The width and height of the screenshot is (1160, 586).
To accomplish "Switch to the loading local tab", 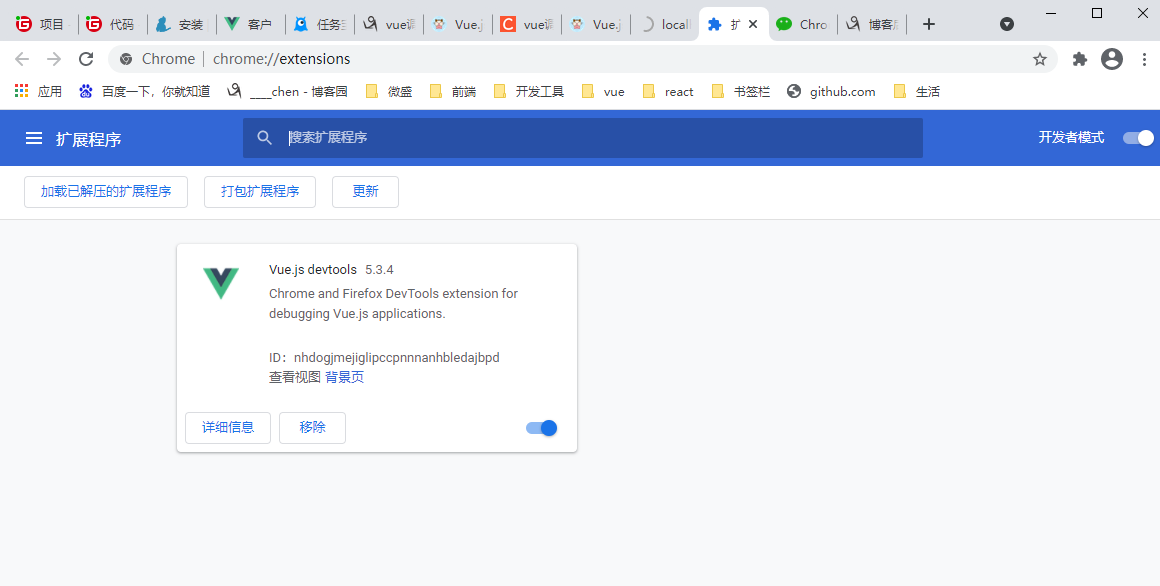I will coord(664,24).
